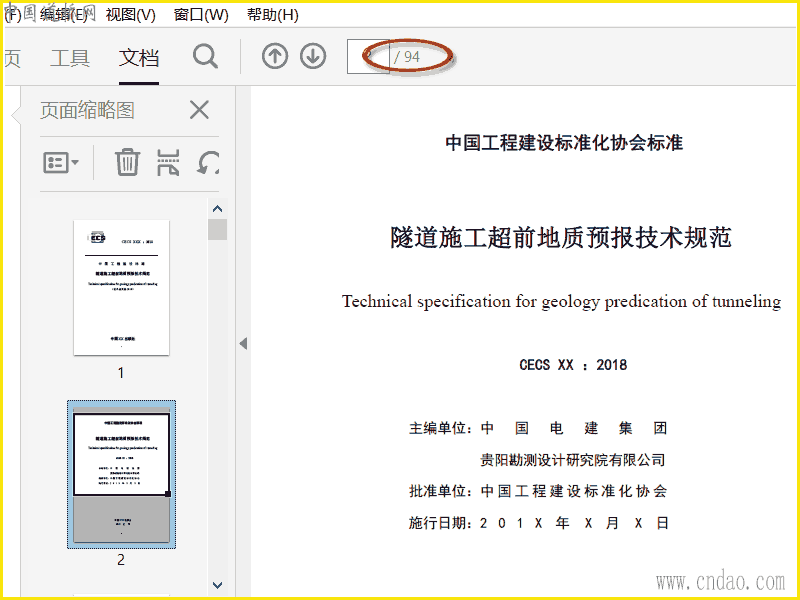The height and width of the screenshot is (600, 800).
Task: Select the page 1 thumbnail
Action: 121,287
